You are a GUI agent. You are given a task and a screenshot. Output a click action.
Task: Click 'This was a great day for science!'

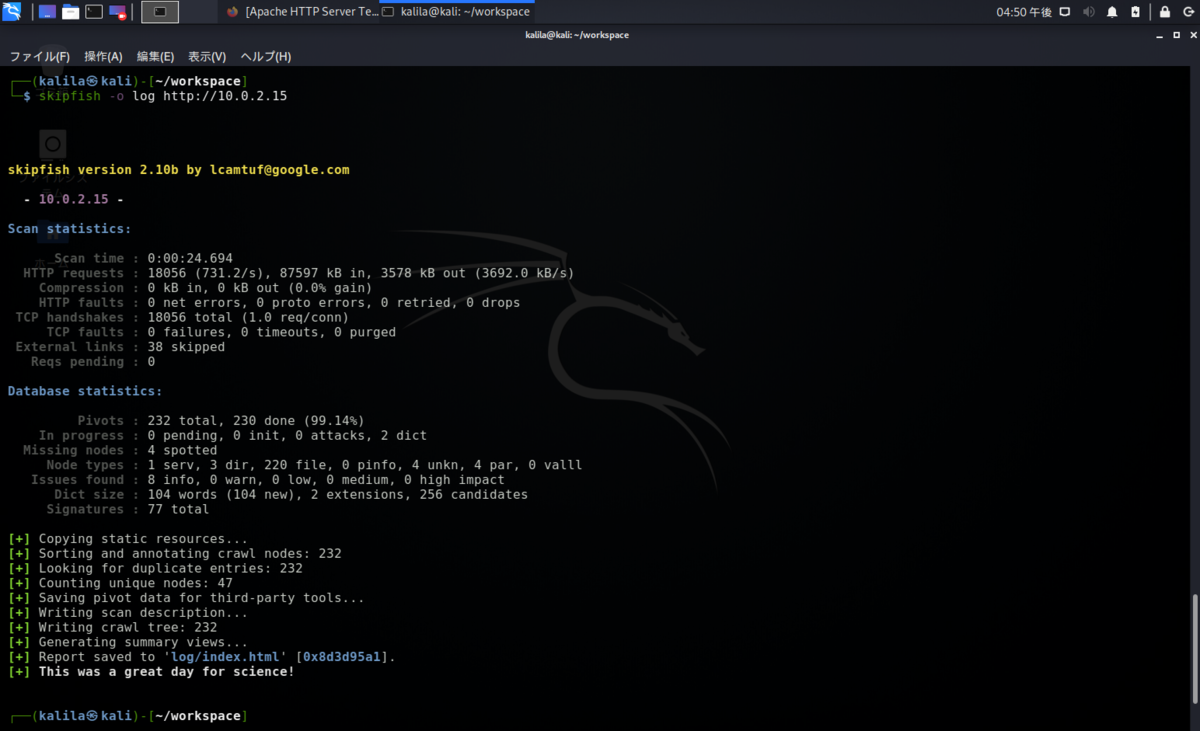167,672
